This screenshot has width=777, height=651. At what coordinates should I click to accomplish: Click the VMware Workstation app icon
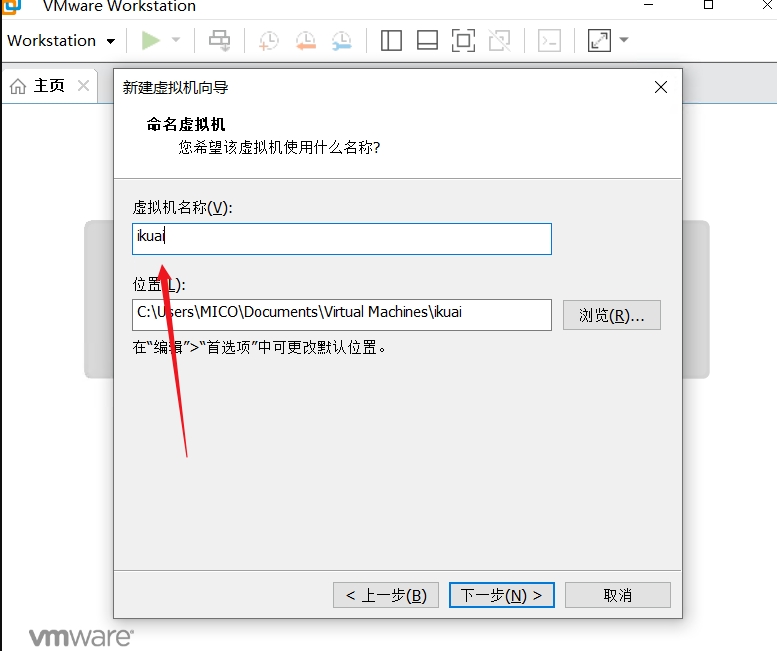tap(12, 6)
